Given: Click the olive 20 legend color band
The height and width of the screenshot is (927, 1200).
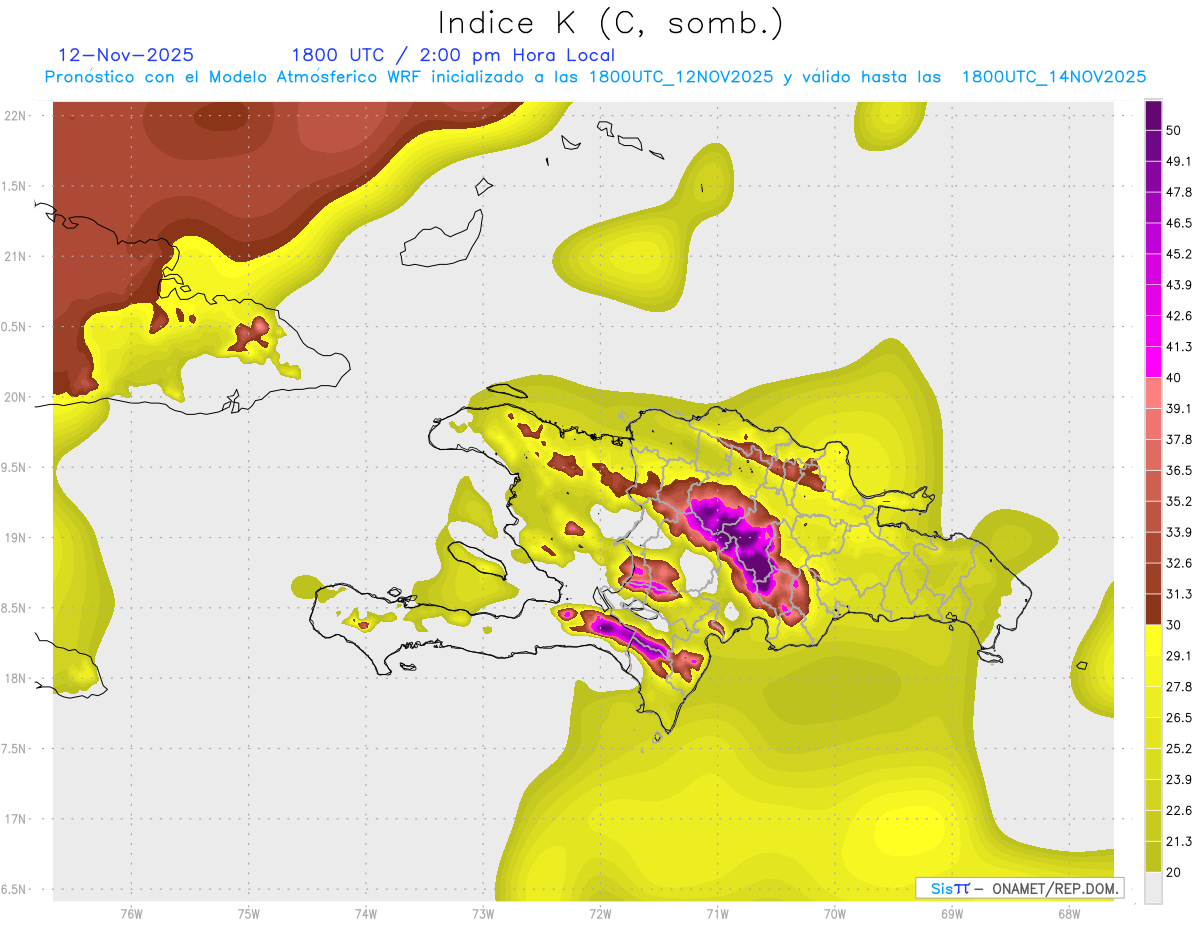Looking at the screenshot, I should point(1153,856).
